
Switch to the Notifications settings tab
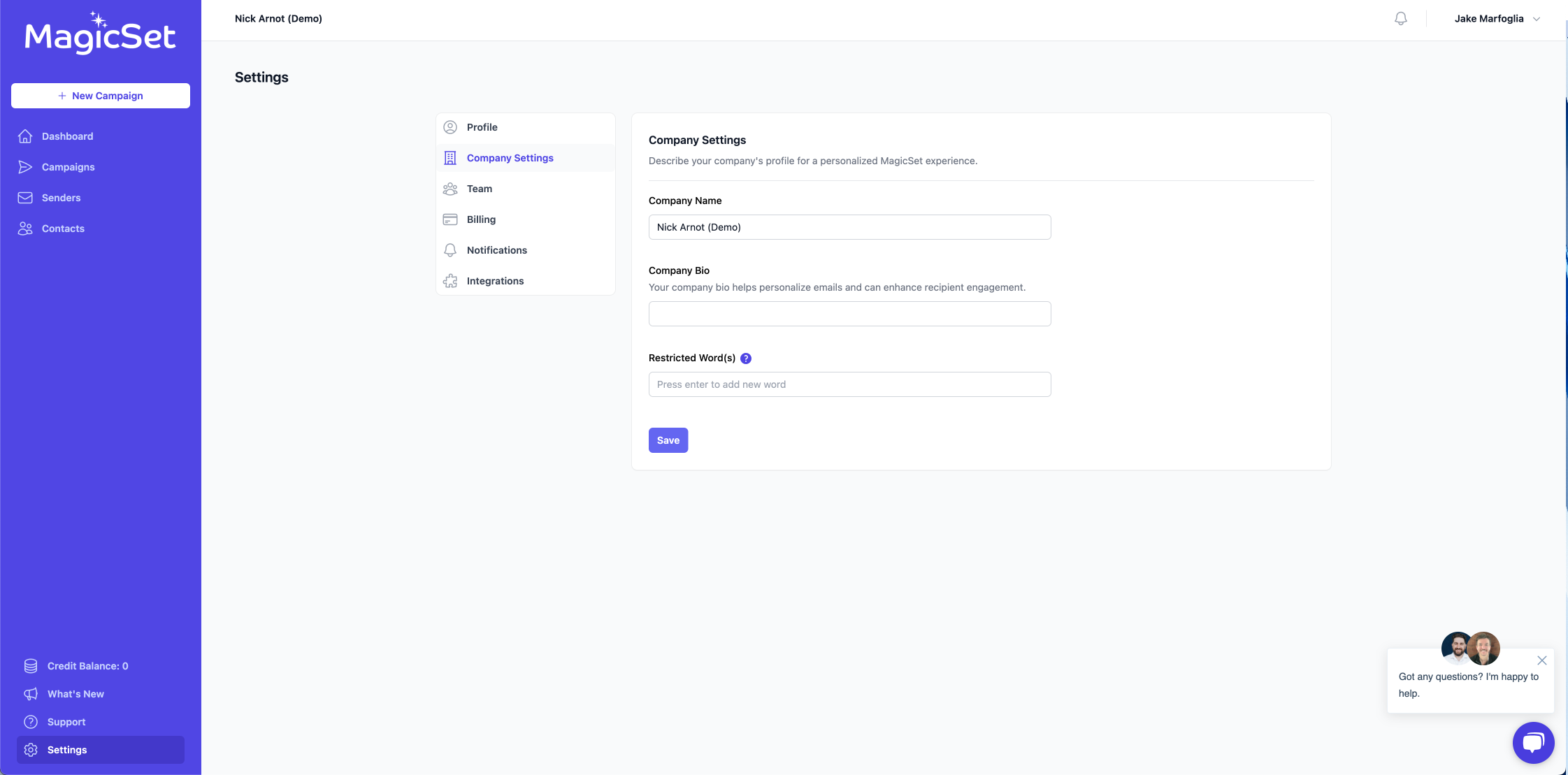pyautogui.click(x=526, y=250)
